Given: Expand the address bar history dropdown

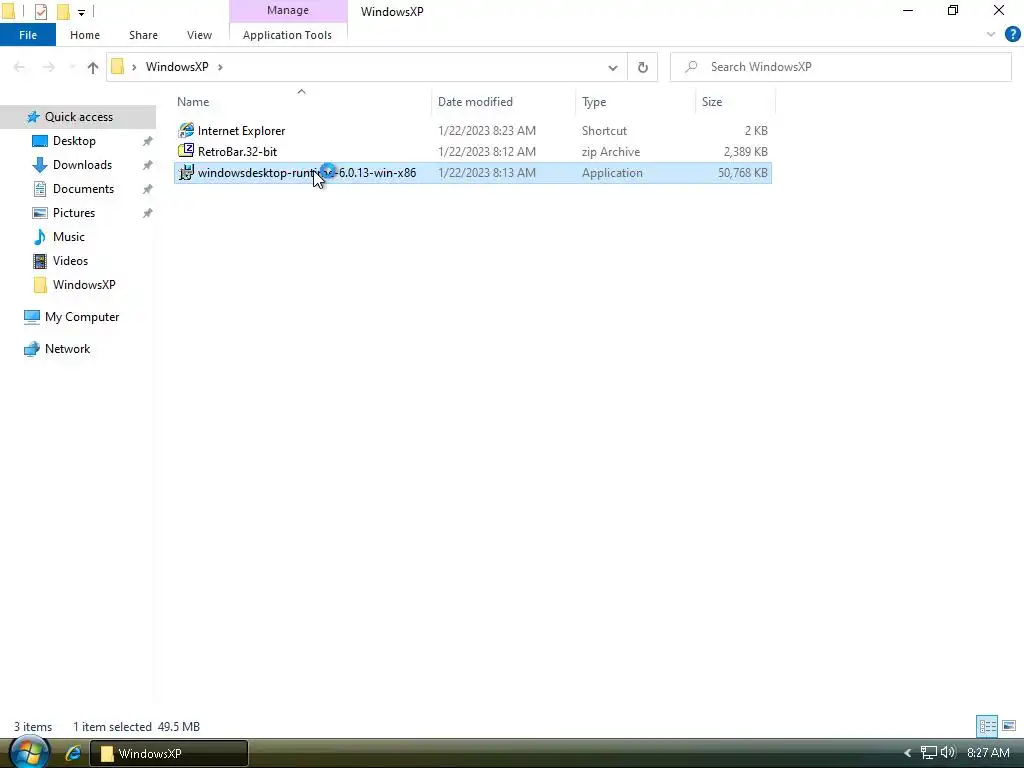Looking at the screenshot, I should (x=613, y=67).
